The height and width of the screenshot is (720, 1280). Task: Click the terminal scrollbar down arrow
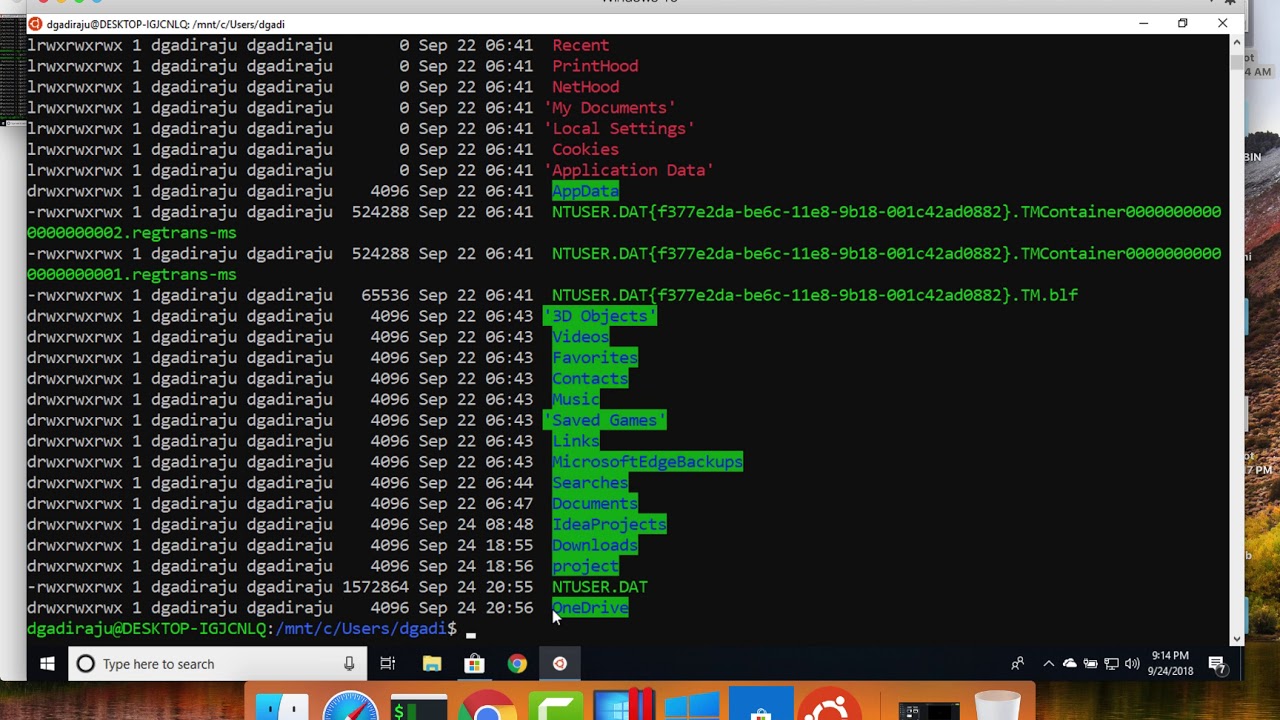coord(1236,638)
